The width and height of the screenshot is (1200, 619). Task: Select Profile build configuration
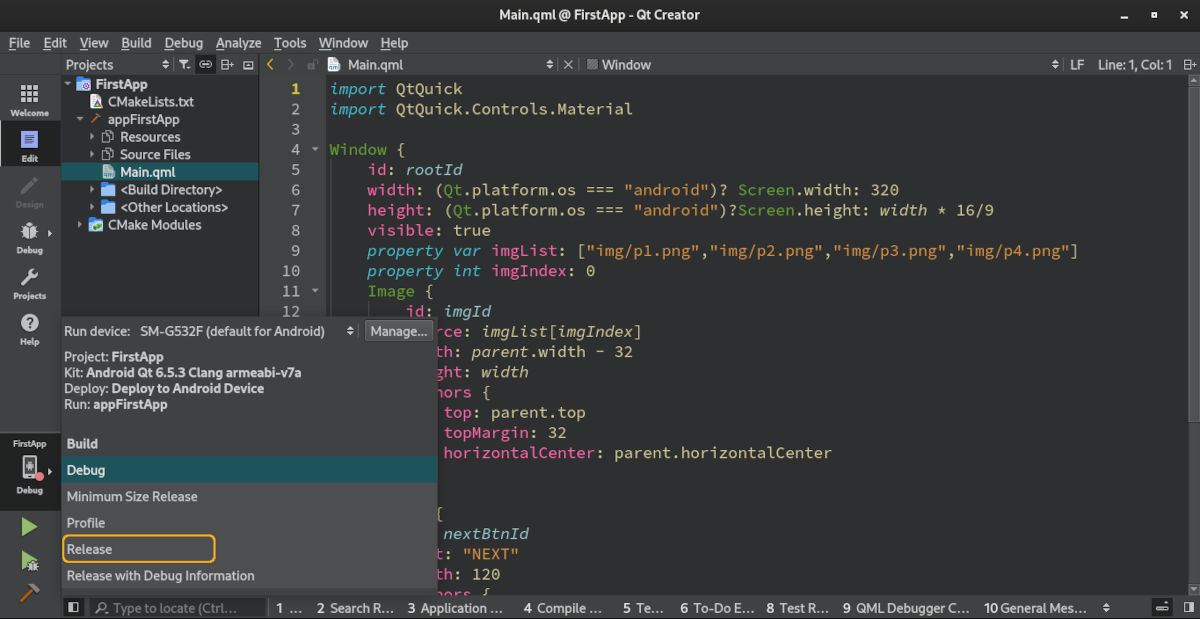249,523
